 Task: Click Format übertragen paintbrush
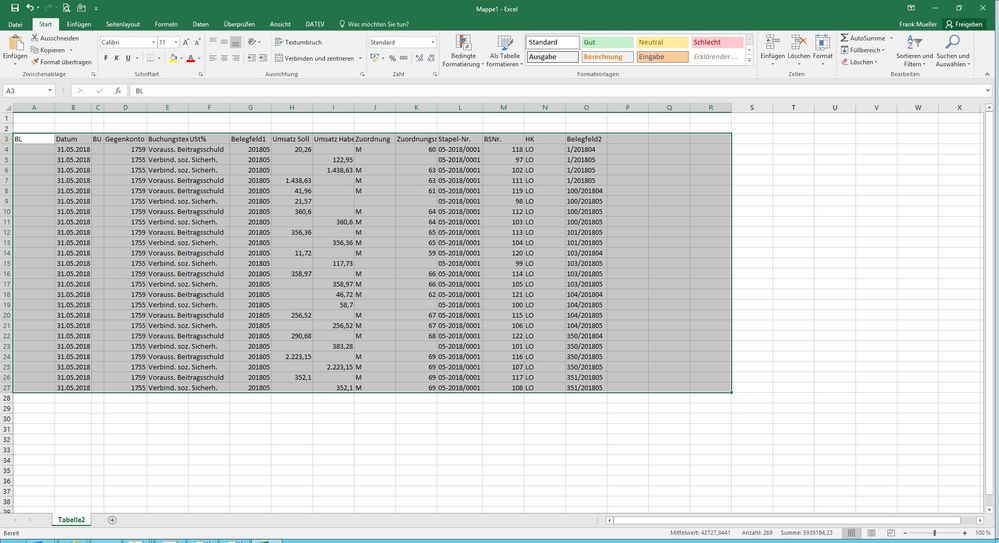(x=35, y=61)
